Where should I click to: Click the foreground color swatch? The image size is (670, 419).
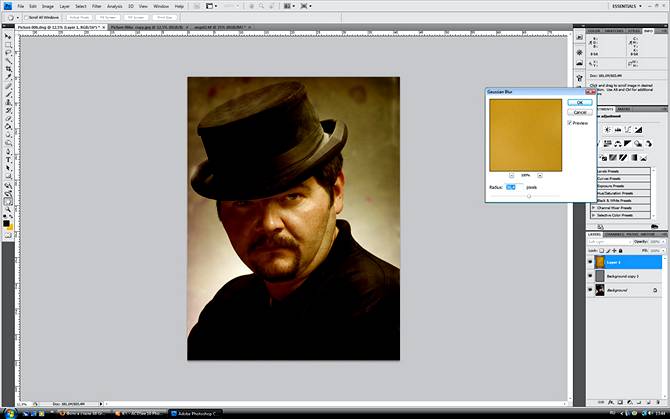(6, 222)
